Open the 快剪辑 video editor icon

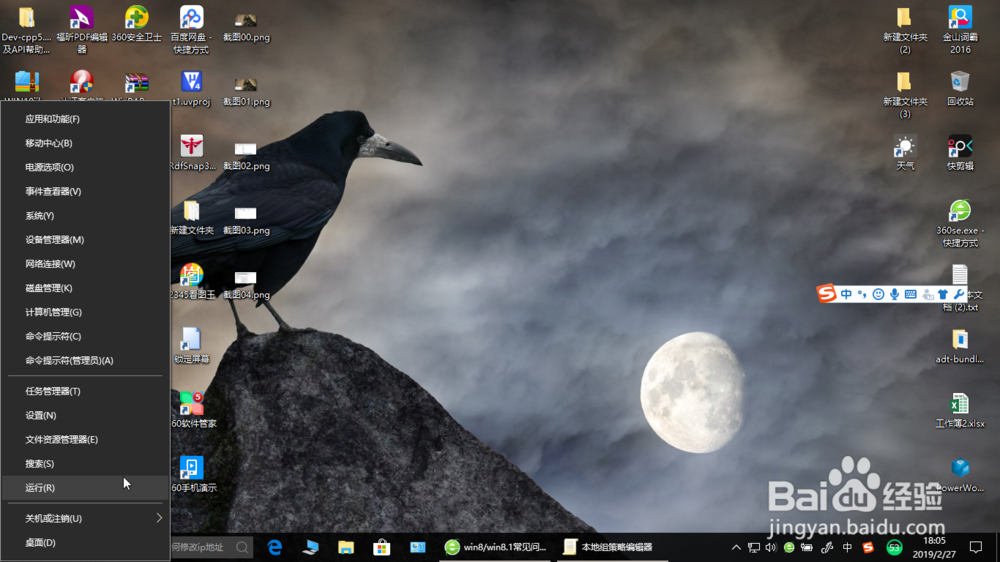tap(960, 152)
